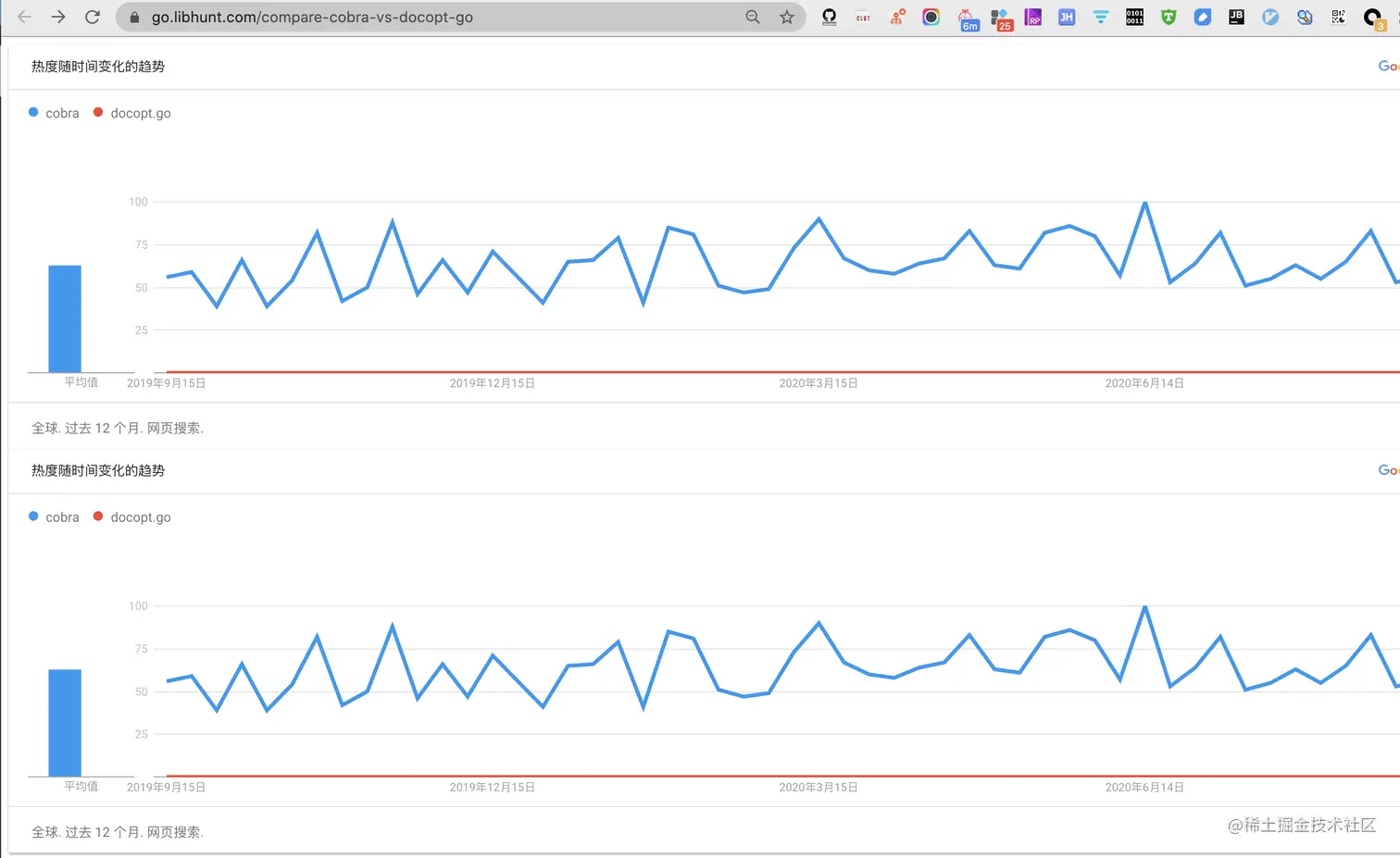This screenshot has width=1400, height=858.
Task: Bookmark this page with the star icon
Action: pos(787,17)
